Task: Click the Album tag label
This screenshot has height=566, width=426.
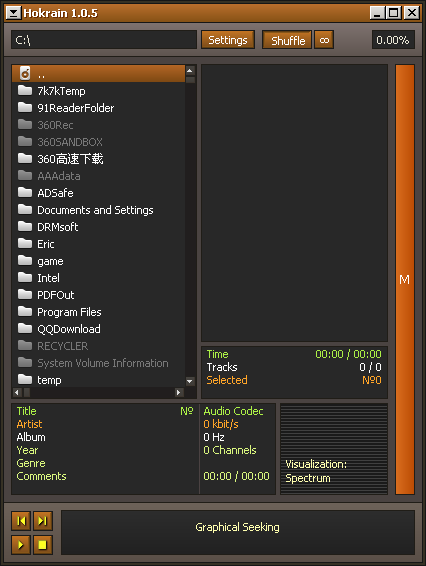Action: tap(31, 437)
